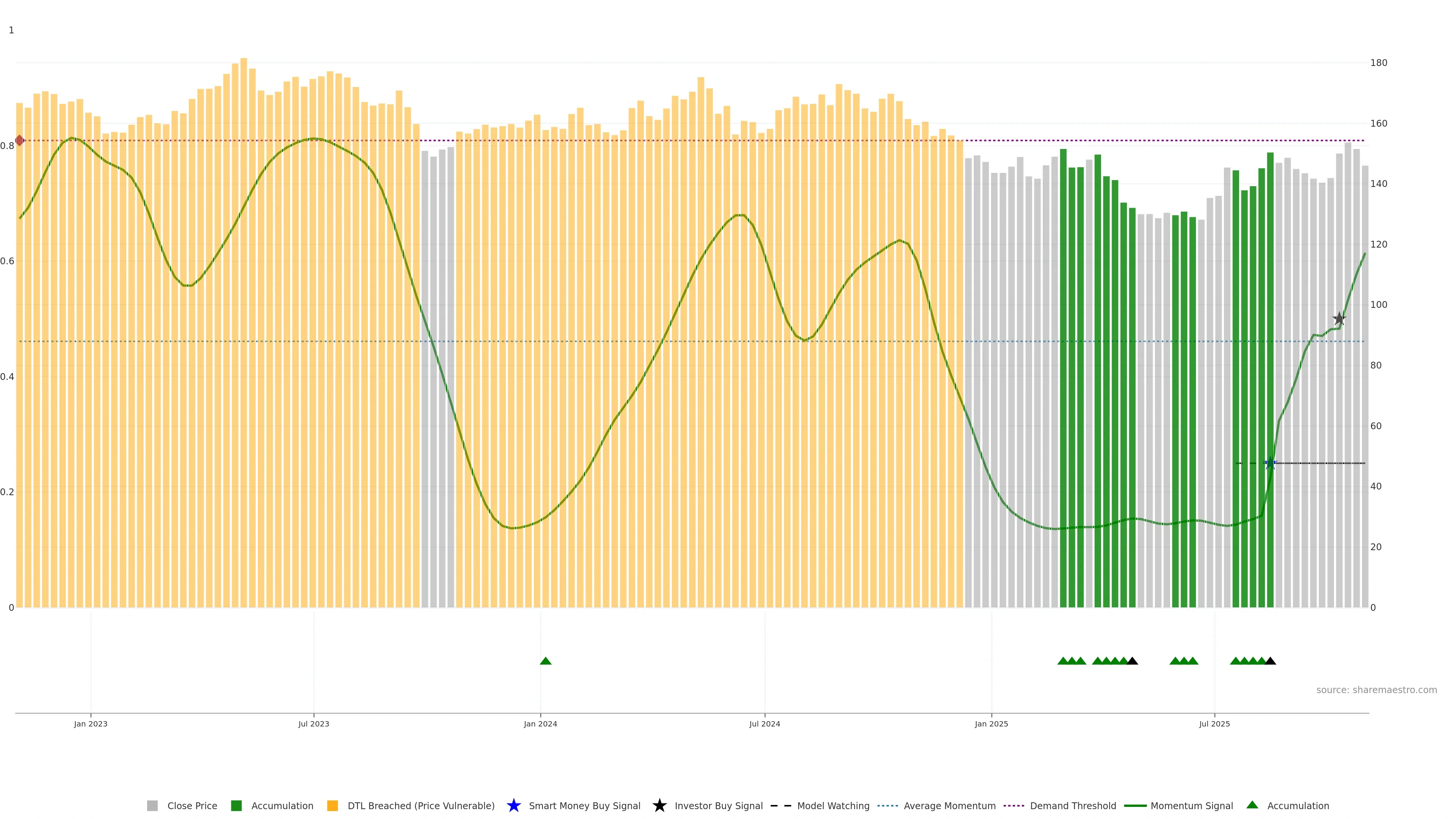Click the green Accumulation square color swatch
Image resolution: width=1456 pixels, height=819 pixels.
236,806
